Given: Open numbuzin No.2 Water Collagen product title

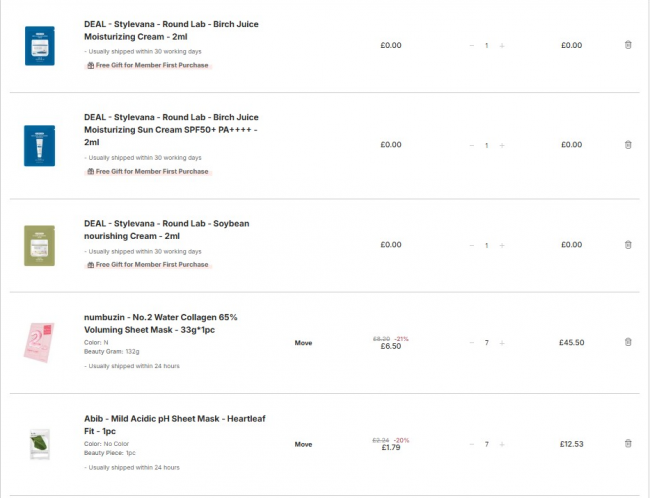Looking at the screenshot, I should 160,322.
